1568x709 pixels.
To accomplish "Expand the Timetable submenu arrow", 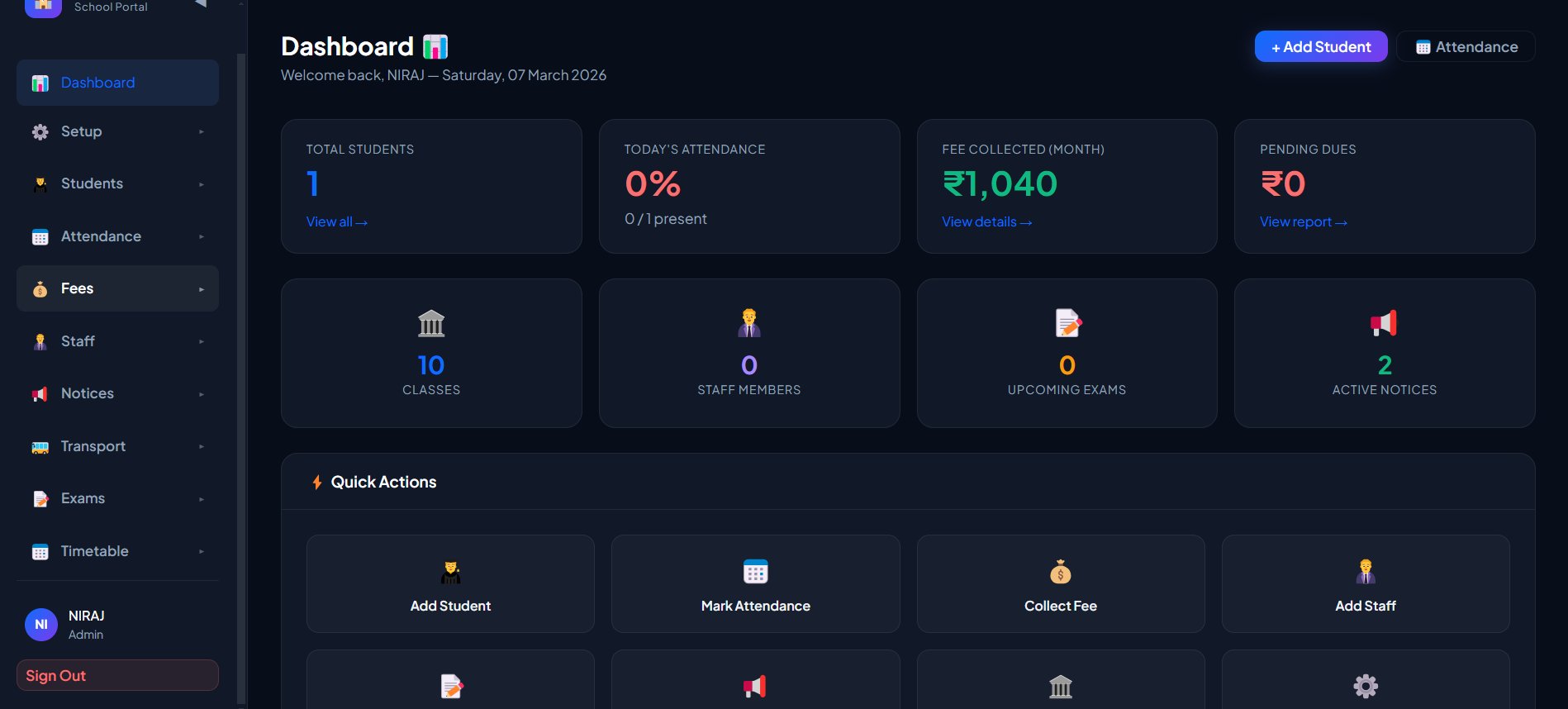I will click(201, 552).
